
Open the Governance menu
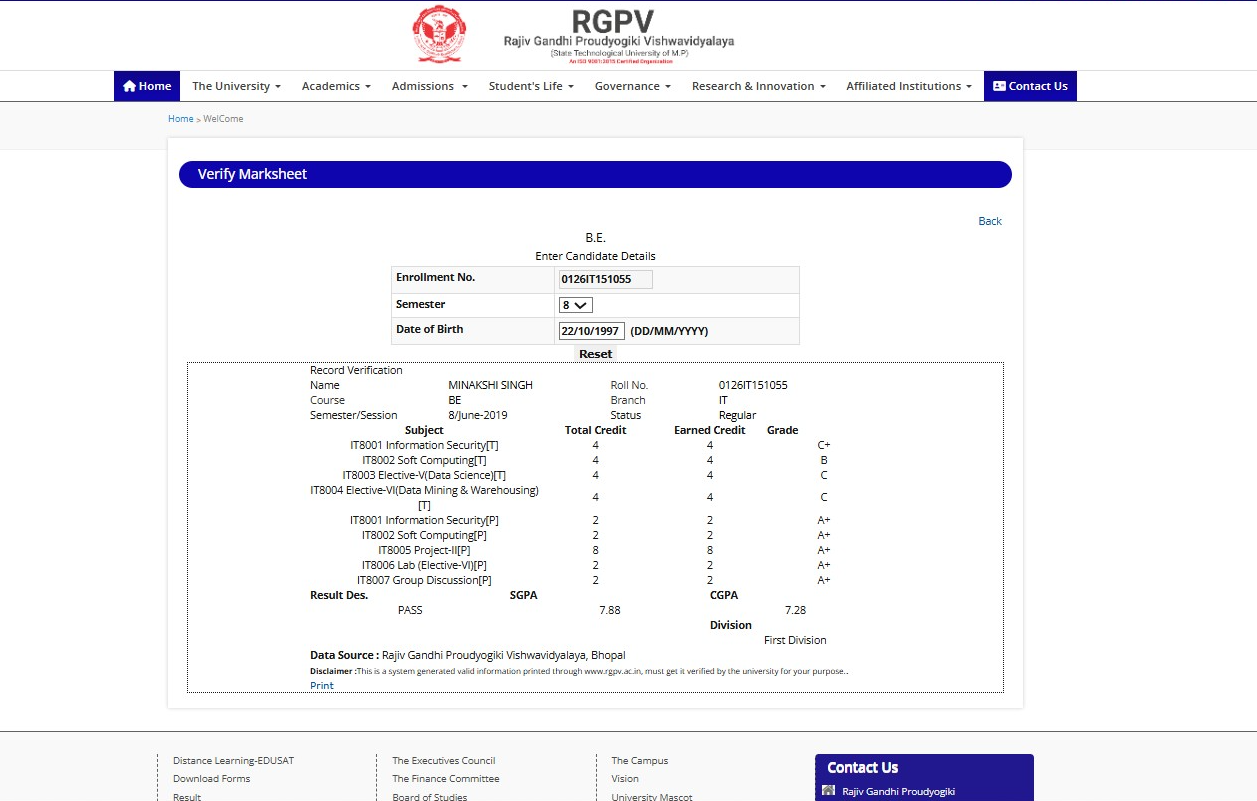pyautogui.click(x=632, y=86)
